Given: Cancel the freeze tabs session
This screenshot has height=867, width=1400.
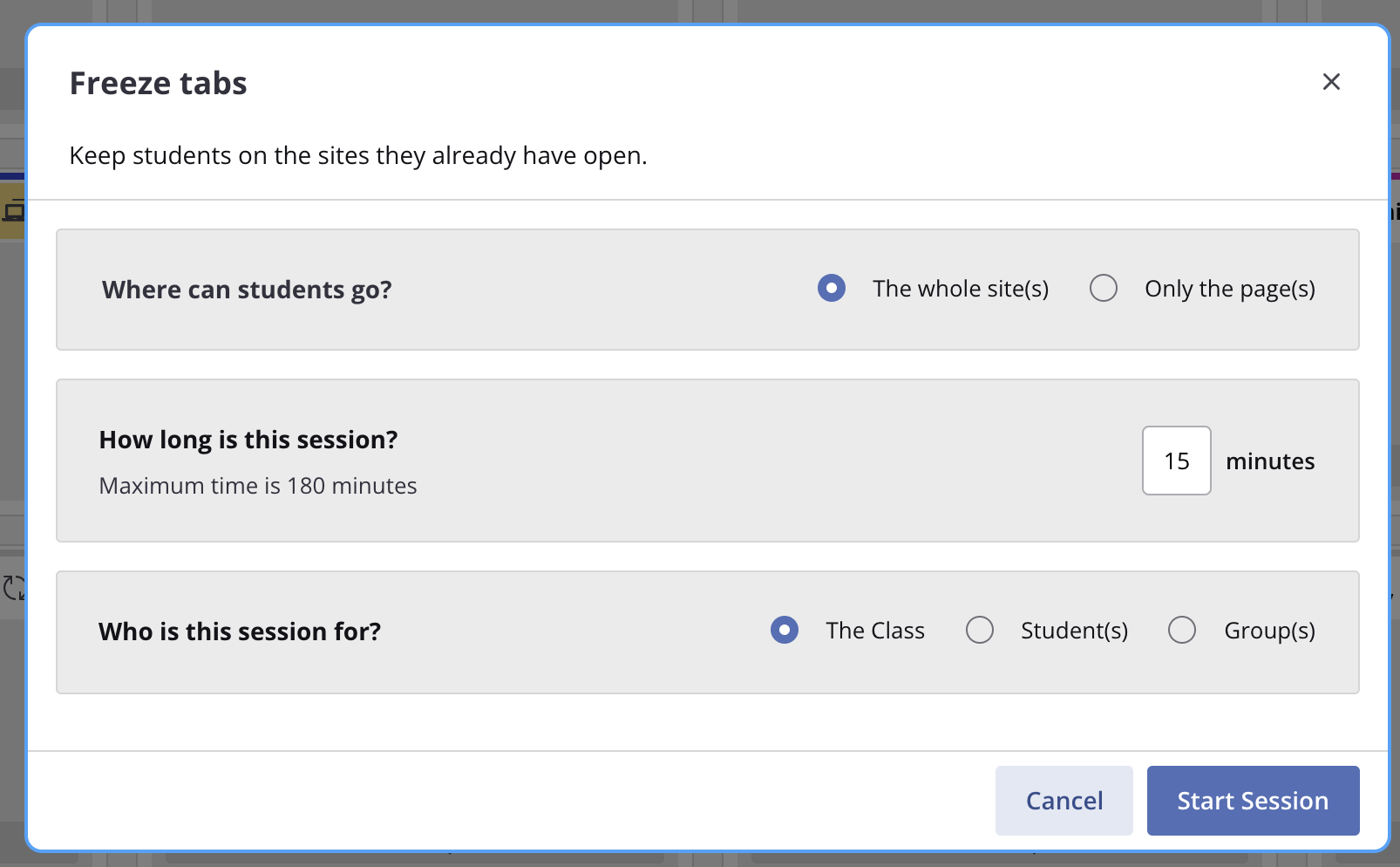Looking at the screenshot, I should (x=1064, y=801).
